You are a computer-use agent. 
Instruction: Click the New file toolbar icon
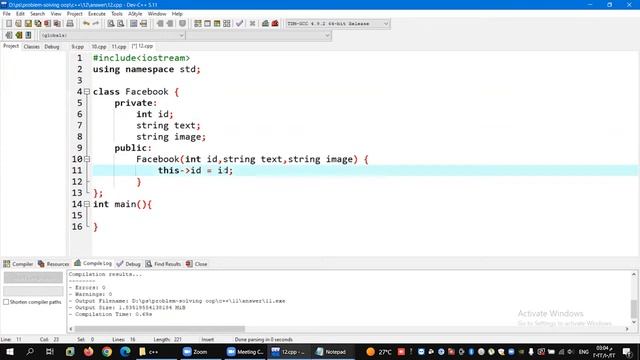pyautogui.click(x=9, y=24)
